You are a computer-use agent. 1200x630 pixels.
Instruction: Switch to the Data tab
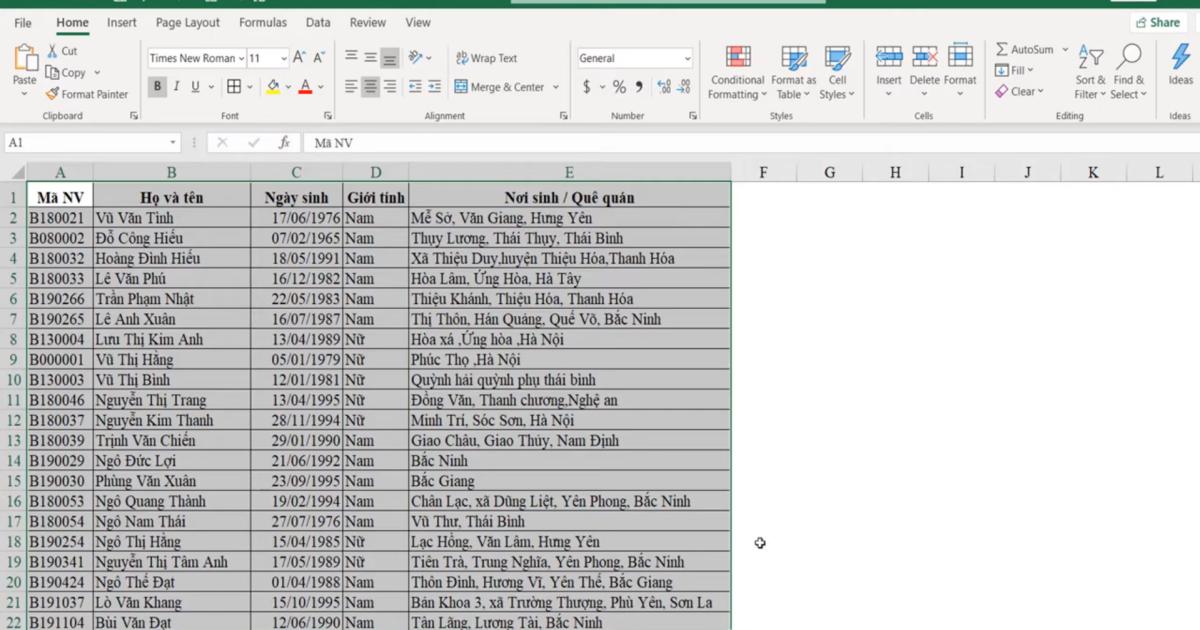coord(318,22)
